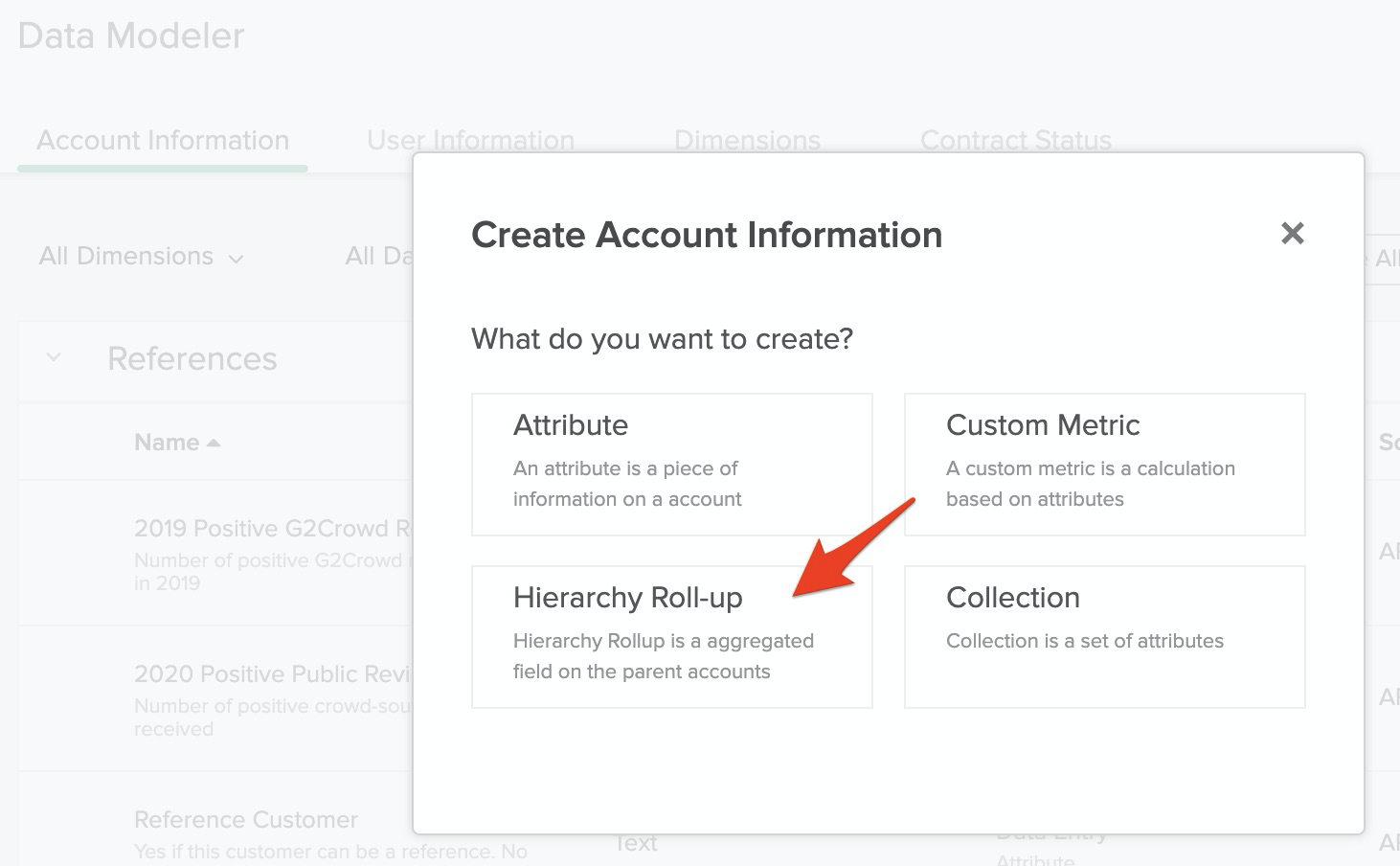The image size is (1400, 866).
Task: Open the Contract Status tab
Action: tap(1015, 141)
